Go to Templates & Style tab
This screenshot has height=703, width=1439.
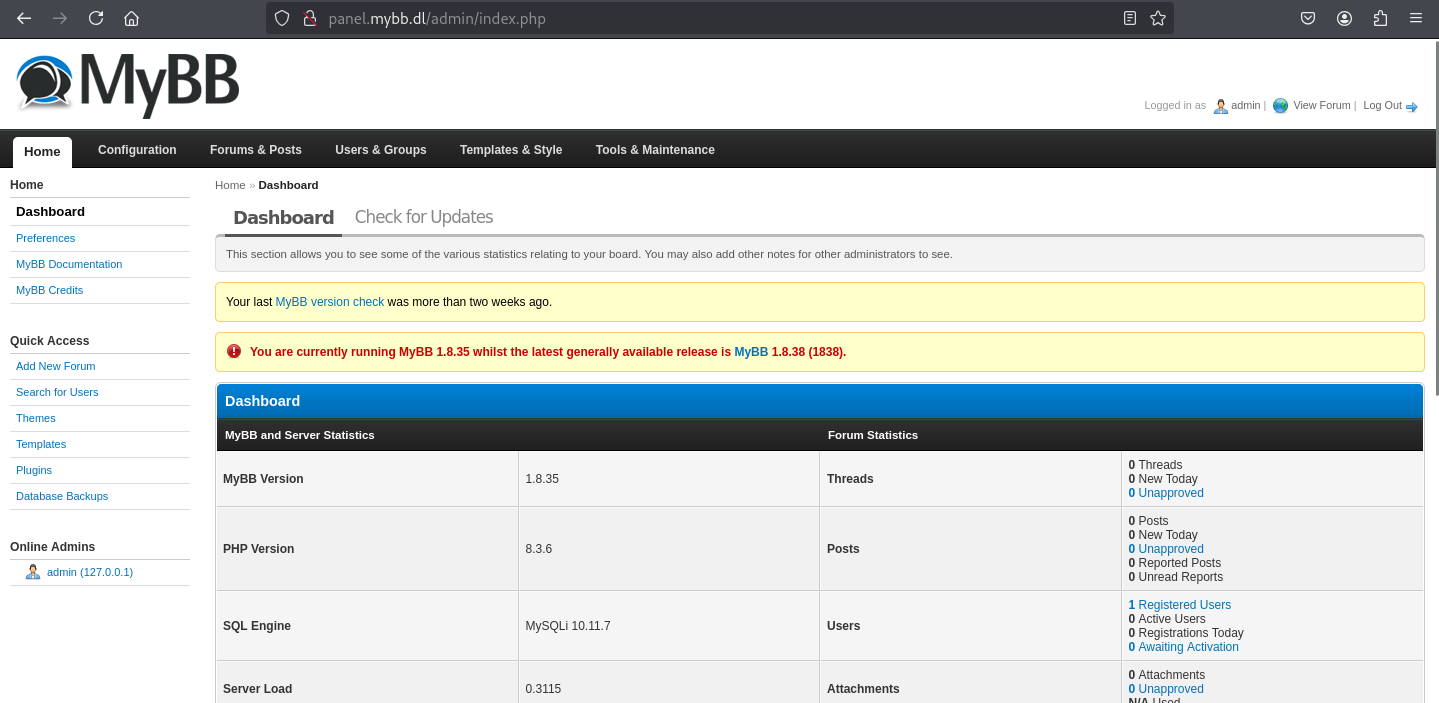[x=511, y=150]
